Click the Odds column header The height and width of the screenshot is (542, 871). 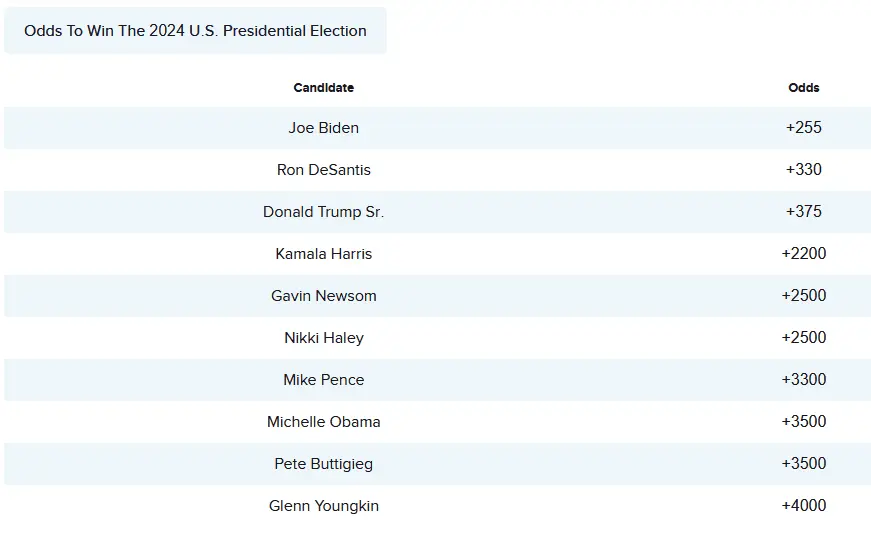803,88
